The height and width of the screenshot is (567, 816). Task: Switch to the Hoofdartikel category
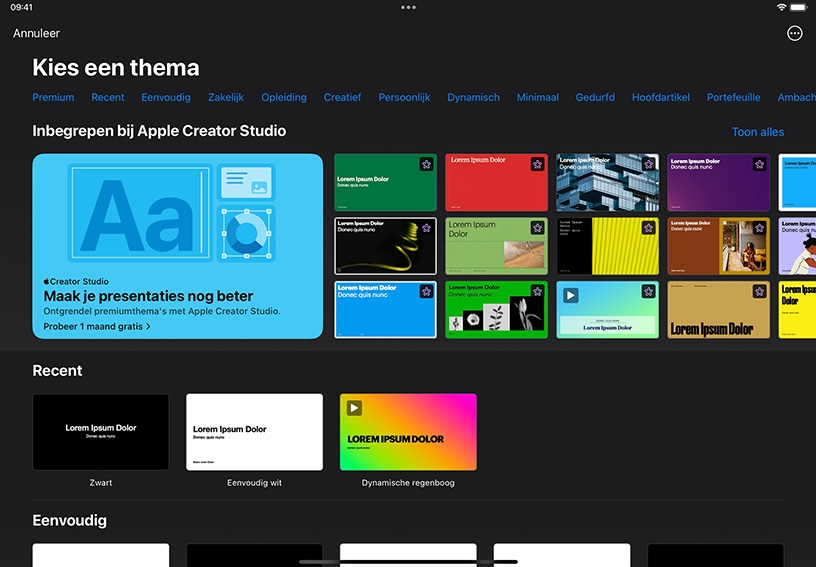[x=661, y=97]
